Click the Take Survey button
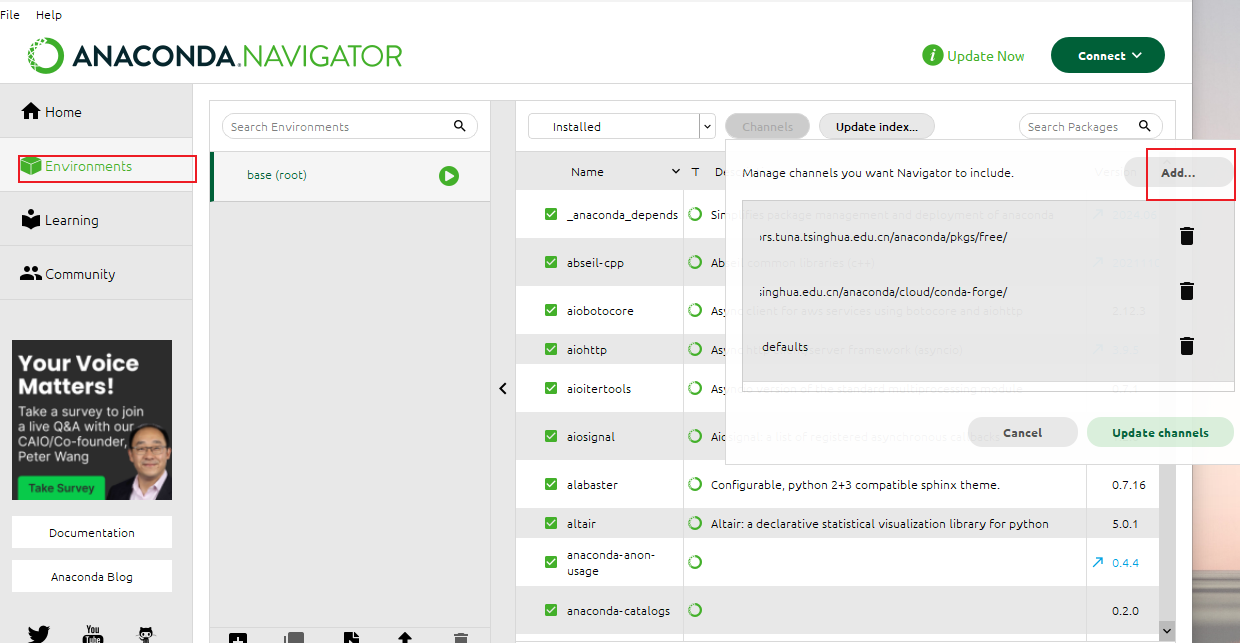 tap(61, 488)
